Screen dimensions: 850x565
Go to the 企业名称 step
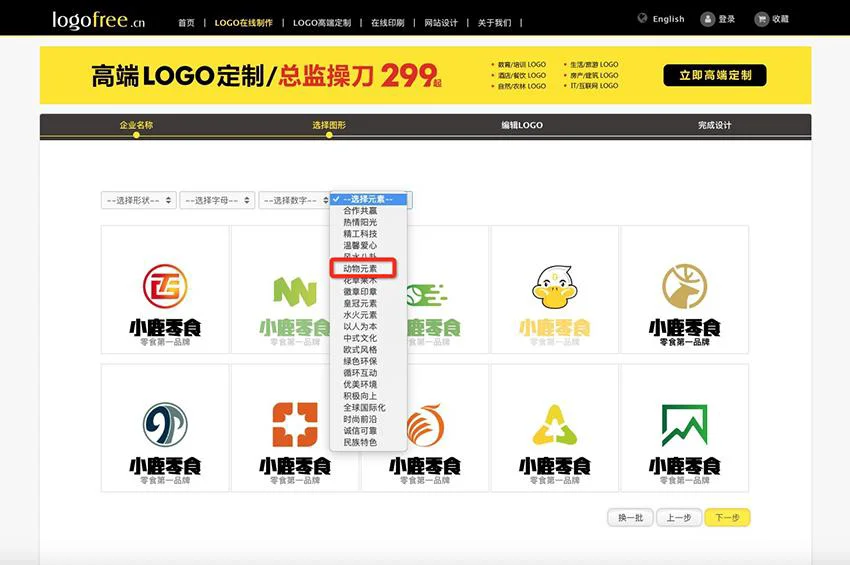136,125
